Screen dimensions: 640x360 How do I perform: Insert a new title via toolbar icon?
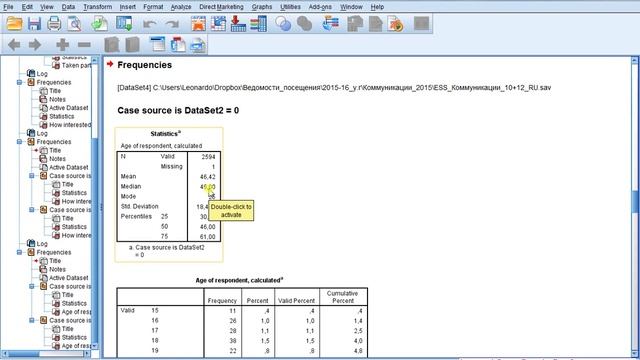pyautogui.click(x=178, y=44)
